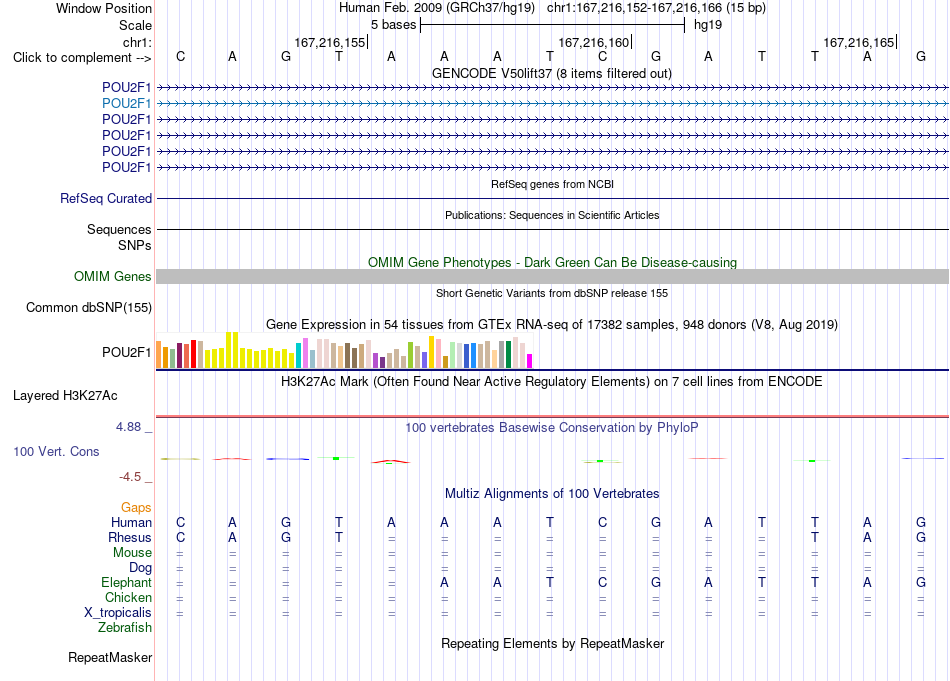Open 'Repeating Elements by RepeatMasker' track title
950x681 pixels.
click(552, 643)
